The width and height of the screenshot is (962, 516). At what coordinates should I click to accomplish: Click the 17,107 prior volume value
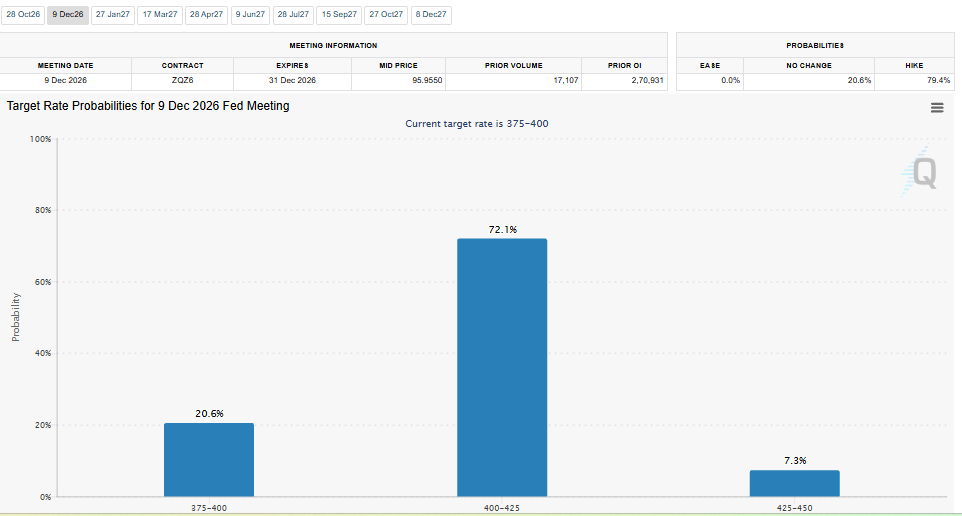pyautogui.click(x=566, y=80)
